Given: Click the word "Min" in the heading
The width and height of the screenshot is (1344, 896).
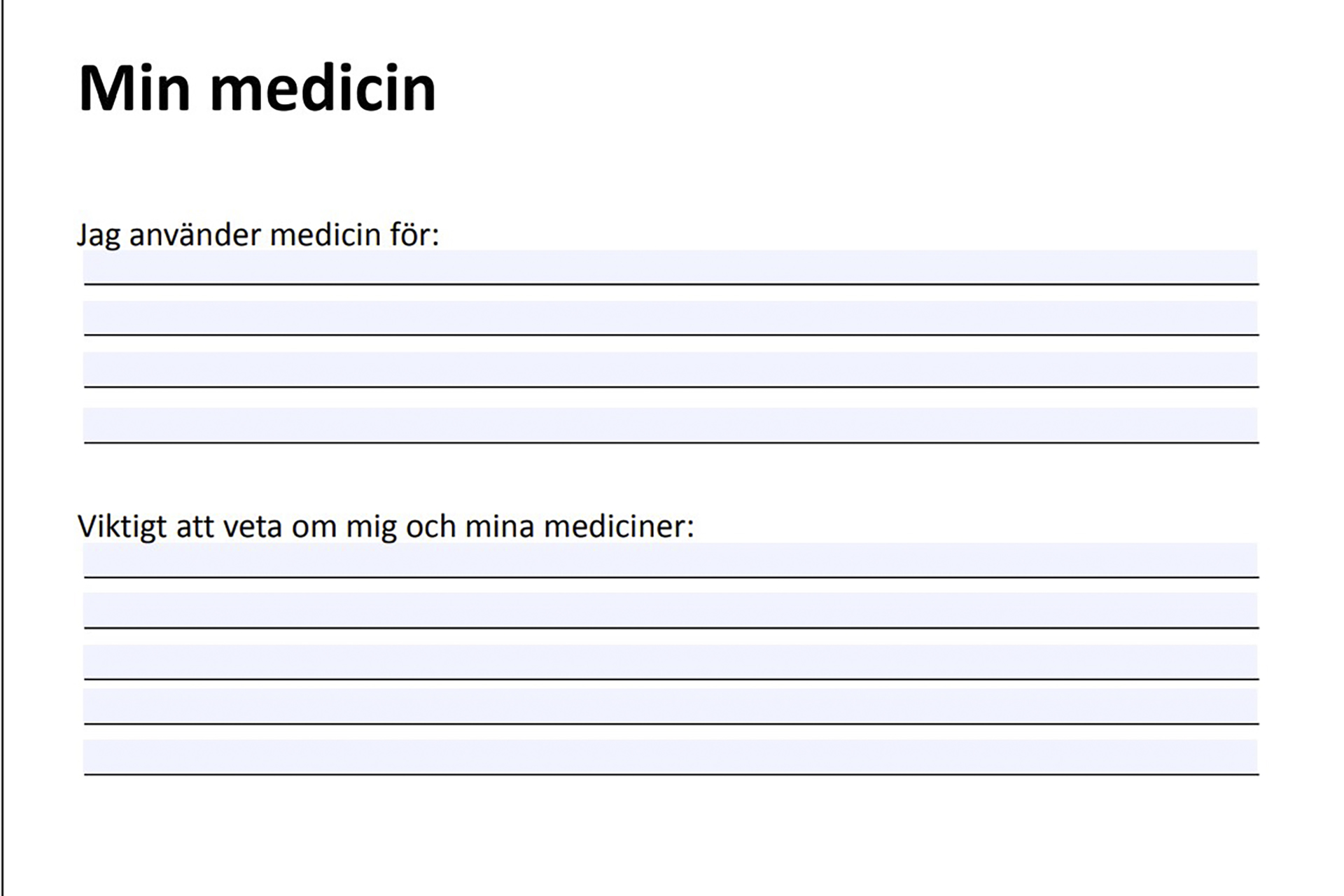Looking at the screenshot, I should point(134,89).
